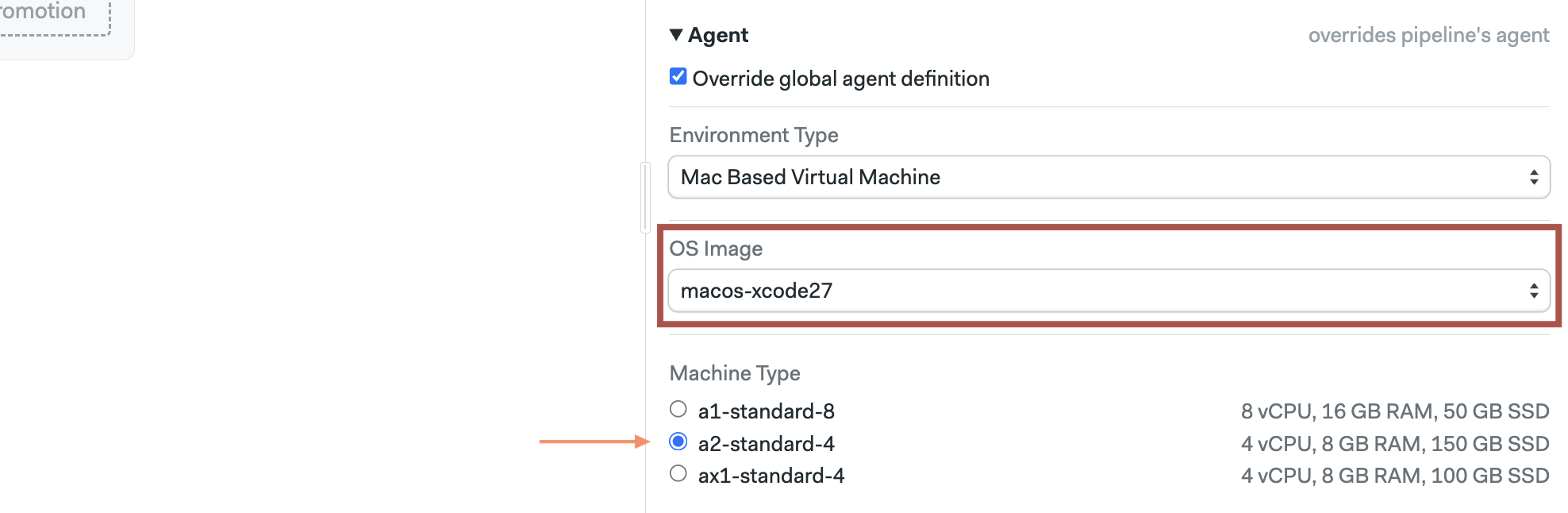Click the 'Environment Type' label
1568x513 pixels.
[x=754, y=135]
